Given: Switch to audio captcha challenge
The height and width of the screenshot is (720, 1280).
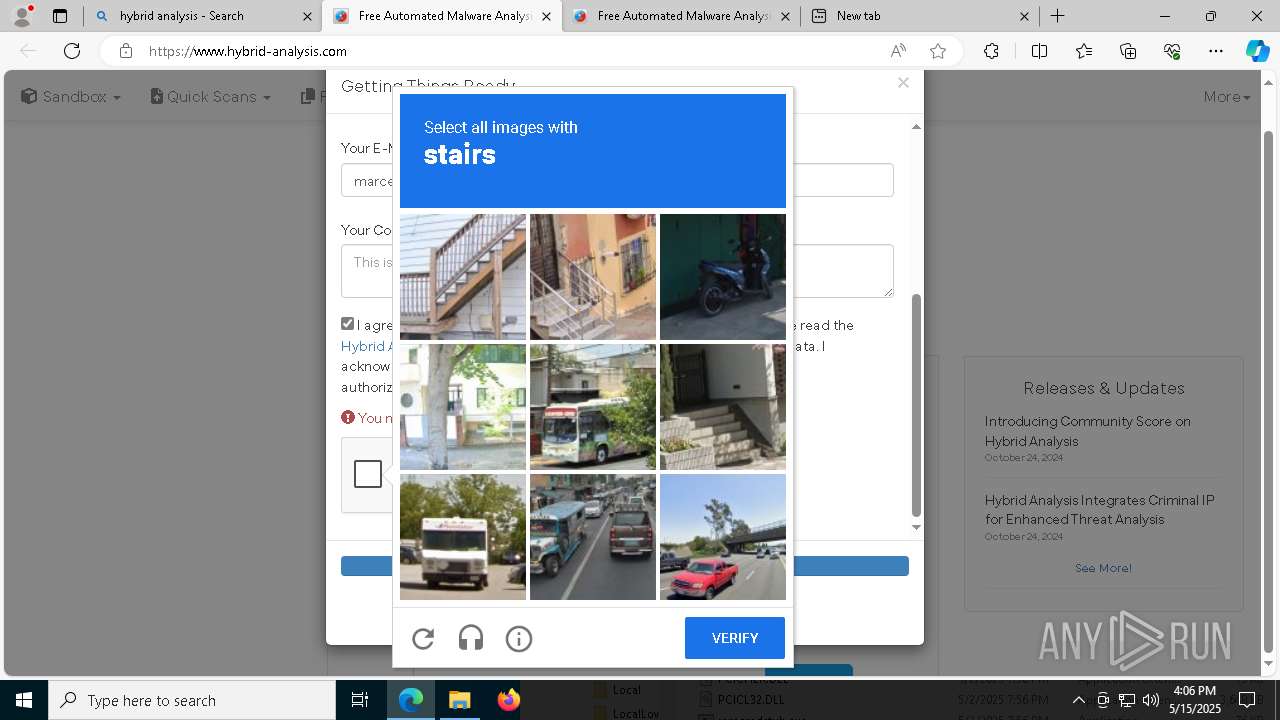Looking at the screenshot, I should 471,638.
